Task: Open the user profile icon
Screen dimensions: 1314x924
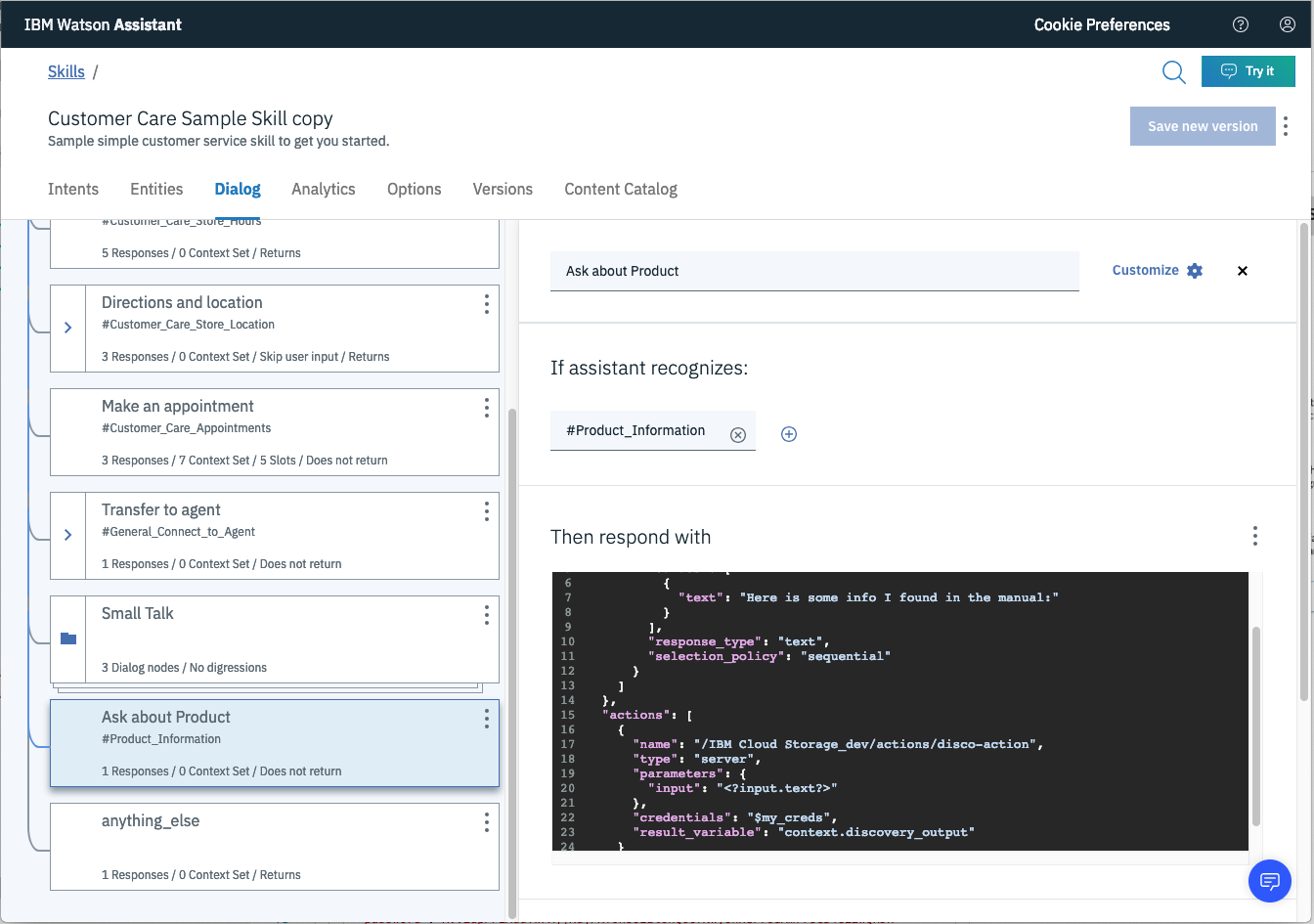Action: click(x=1288, y=24)
